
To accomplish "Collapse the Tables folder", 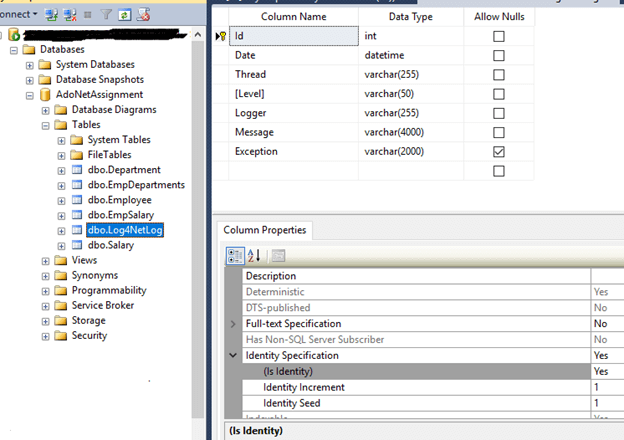I will (46, 126).
